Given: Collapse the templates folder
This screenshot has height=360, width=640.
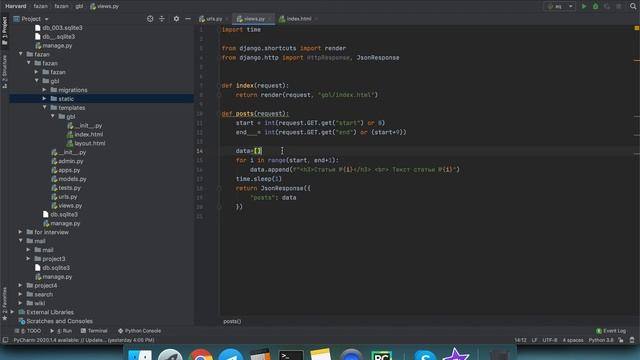Looking at the screenshot, I should click(x=44, y=107).
